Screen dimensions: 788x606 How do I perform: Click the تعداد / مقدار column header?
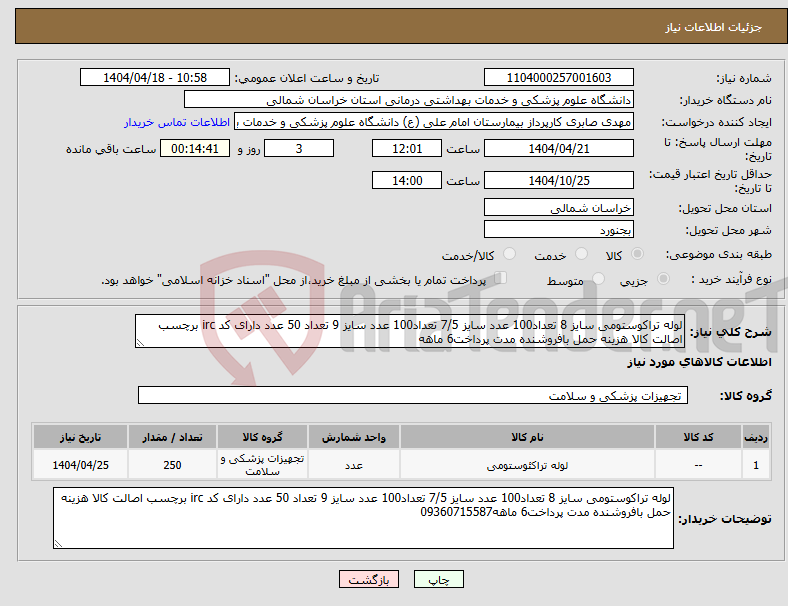(x=172, y=437)
